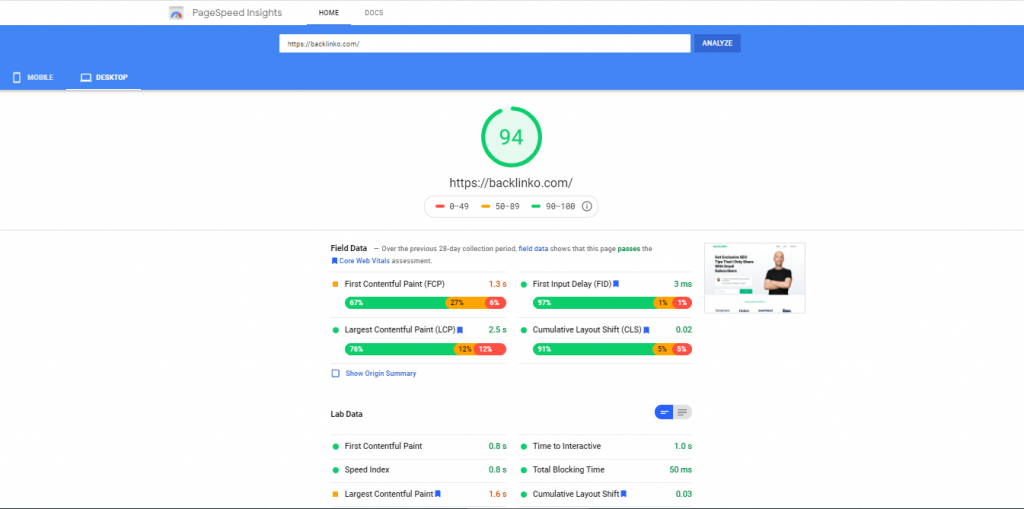
Task: Click the 'Time to Interactive' metric row
Action: coord(606,446)
